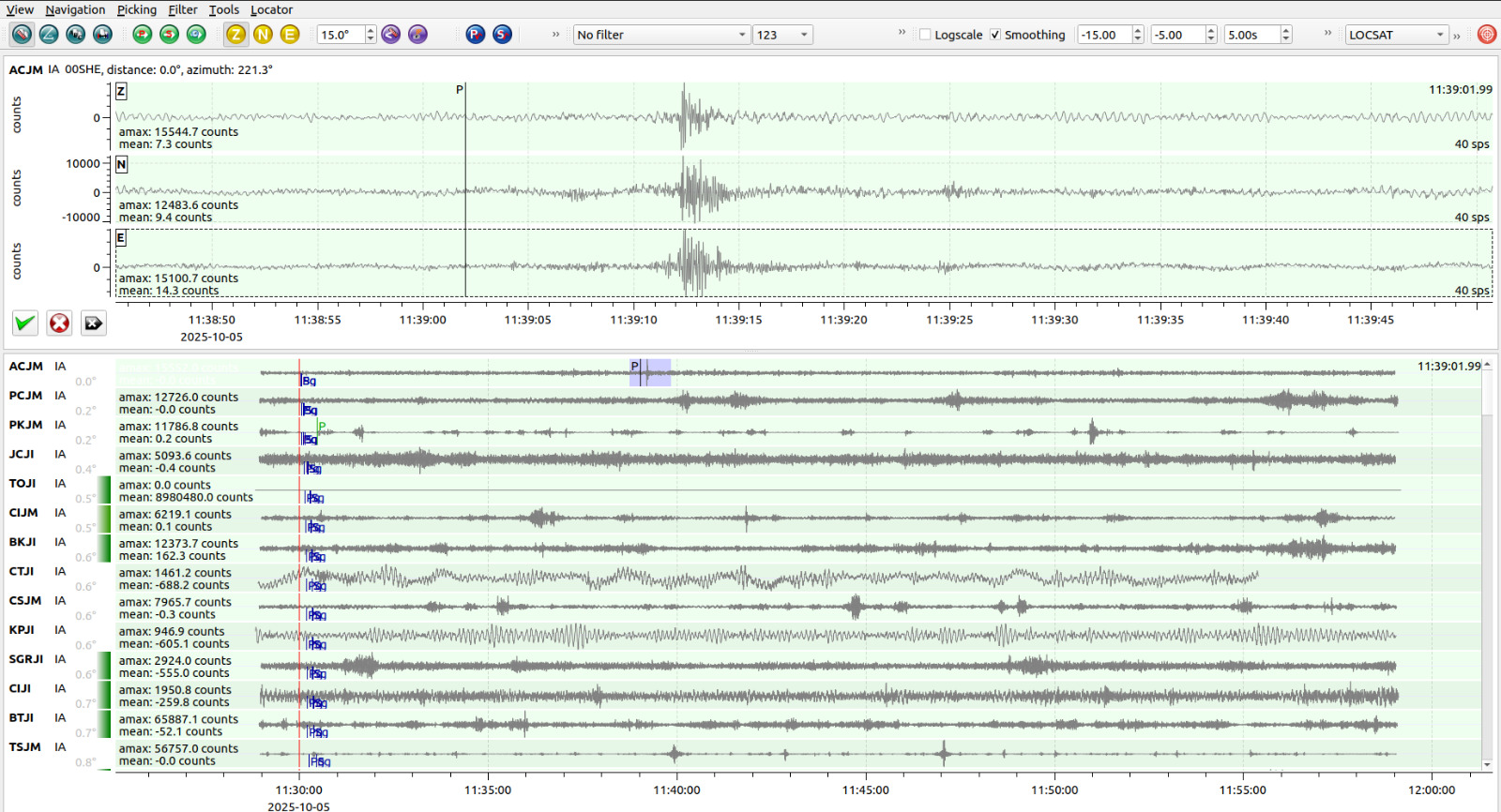Switch to the E component view
Screen dimensions: 1501x812
point(290,35)
